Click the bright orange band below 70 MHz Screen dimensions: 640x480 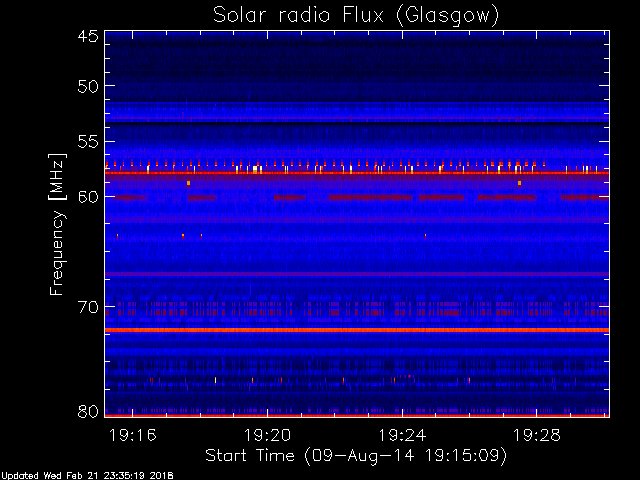(357, 330)
